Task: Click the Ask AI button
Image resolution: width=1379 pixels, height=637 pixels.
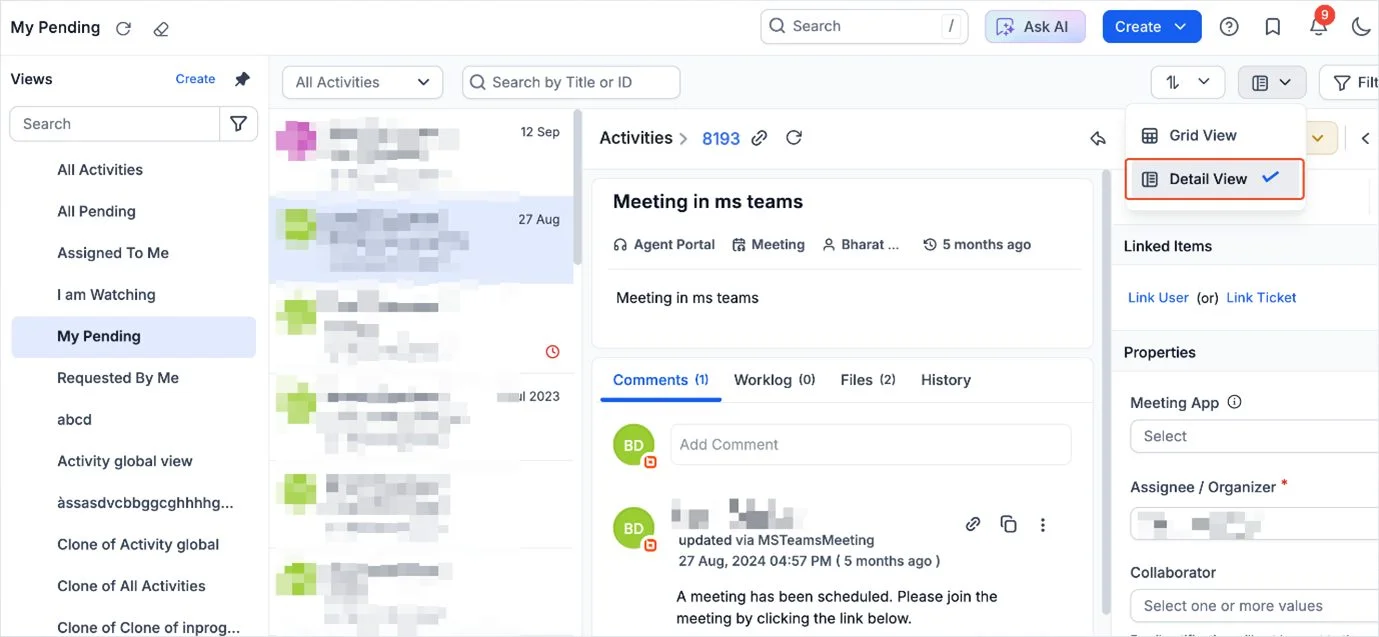Action: click(1035, 27)
